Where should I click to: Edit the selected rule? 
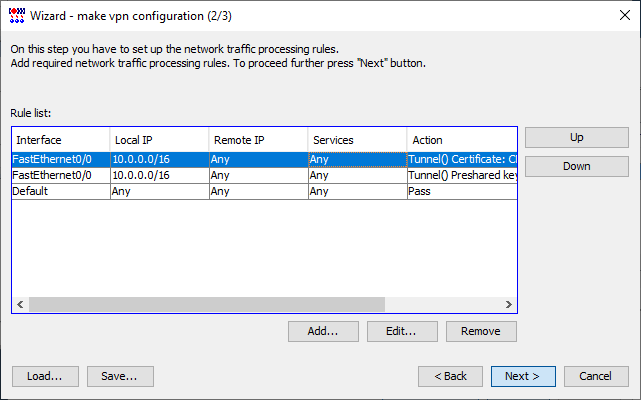402,331
